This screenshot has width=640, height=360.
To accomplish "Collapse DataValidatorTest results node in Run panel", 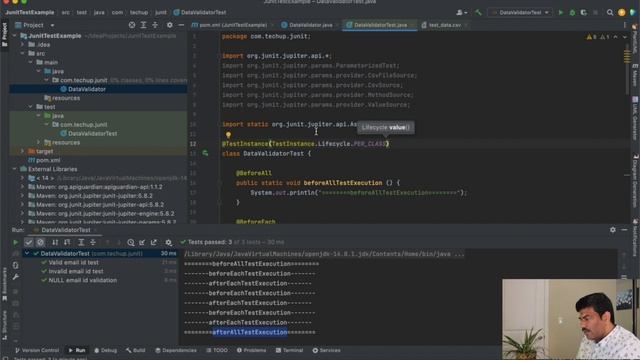I will point(27,254).
